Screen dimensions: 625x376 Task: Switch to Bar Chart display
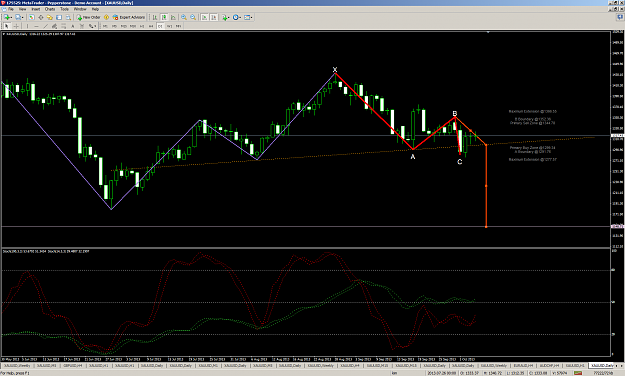pyautogui.click(x=155, y=17)
